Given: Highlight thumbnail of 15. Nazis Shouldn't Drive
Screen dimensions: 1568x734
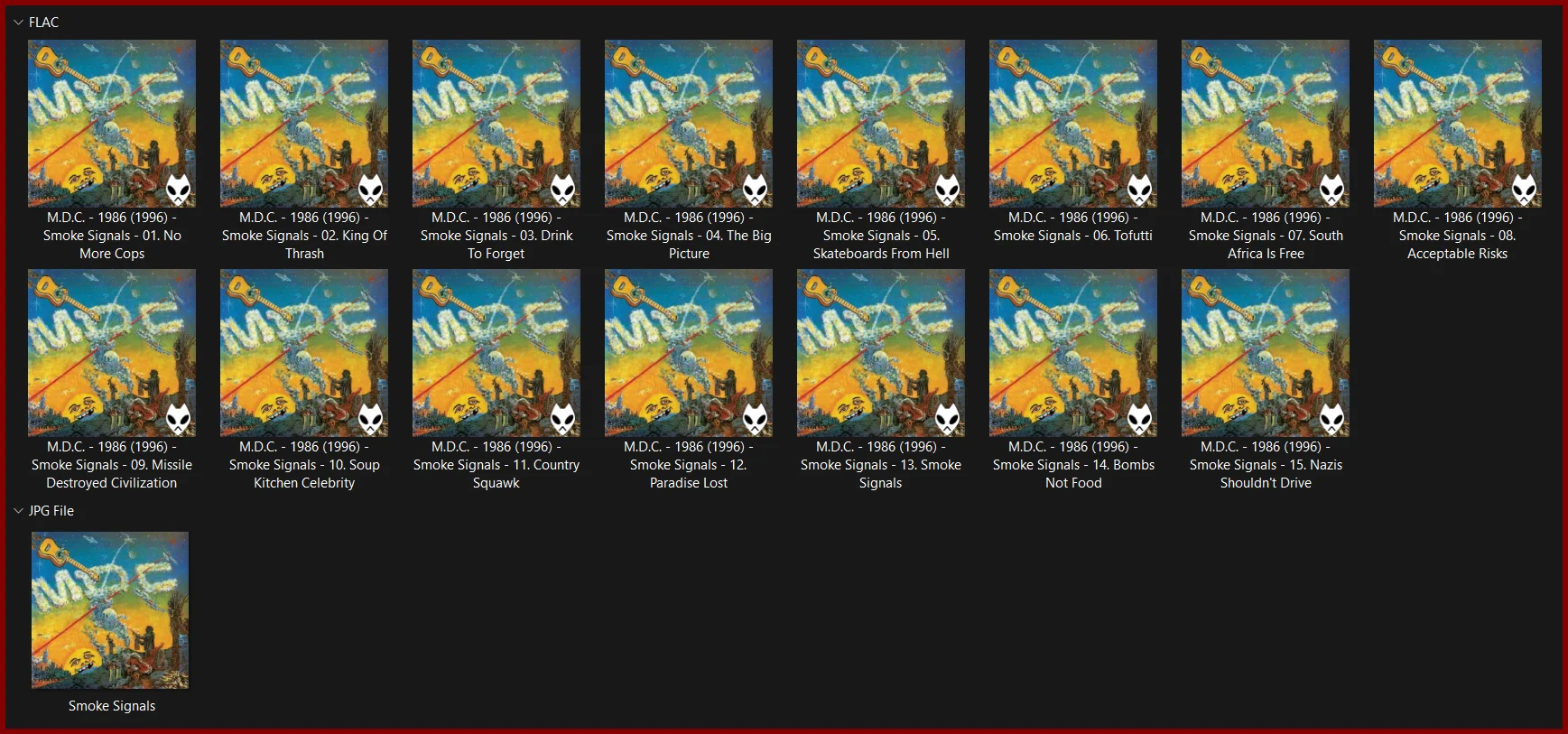Looking at the screenshot, I should click(x=1266, y=353).
